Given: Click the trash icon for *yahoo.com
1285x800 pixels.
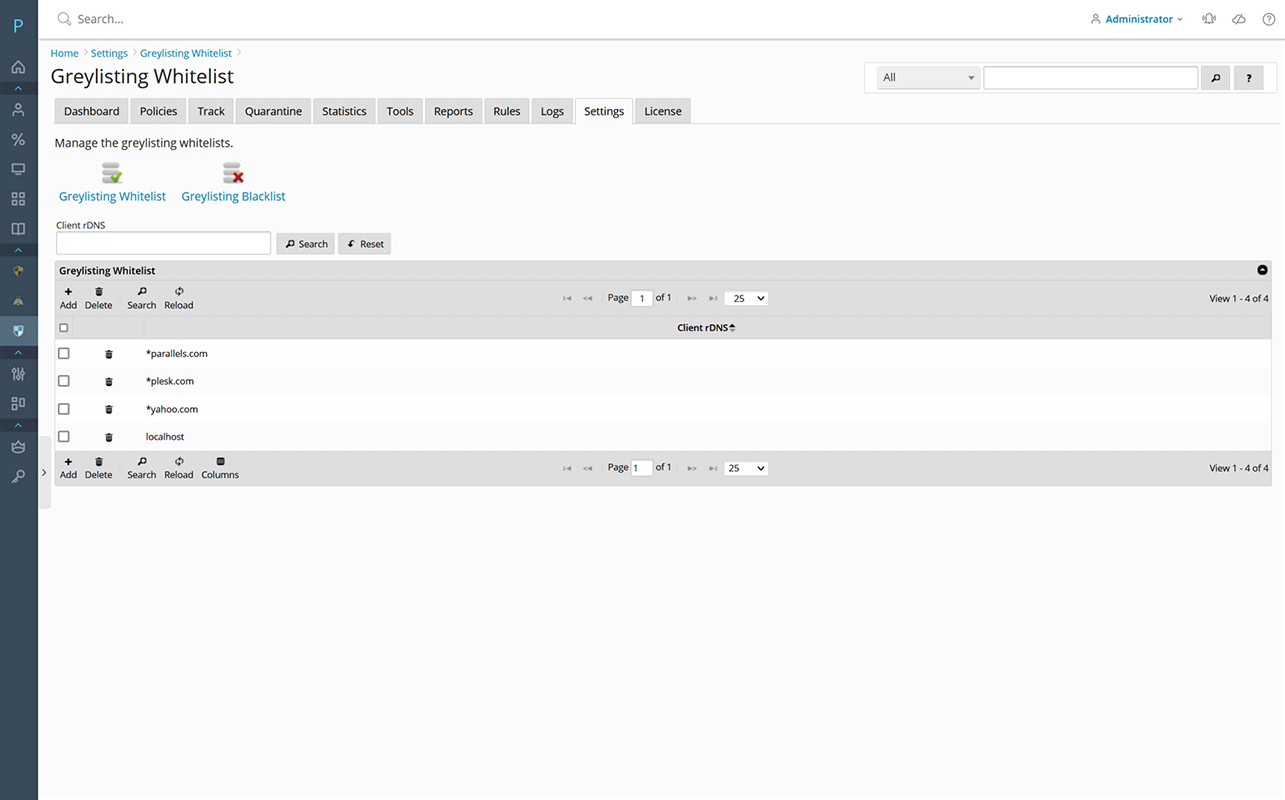Looking at the screenshot, I should coord(109,409).
